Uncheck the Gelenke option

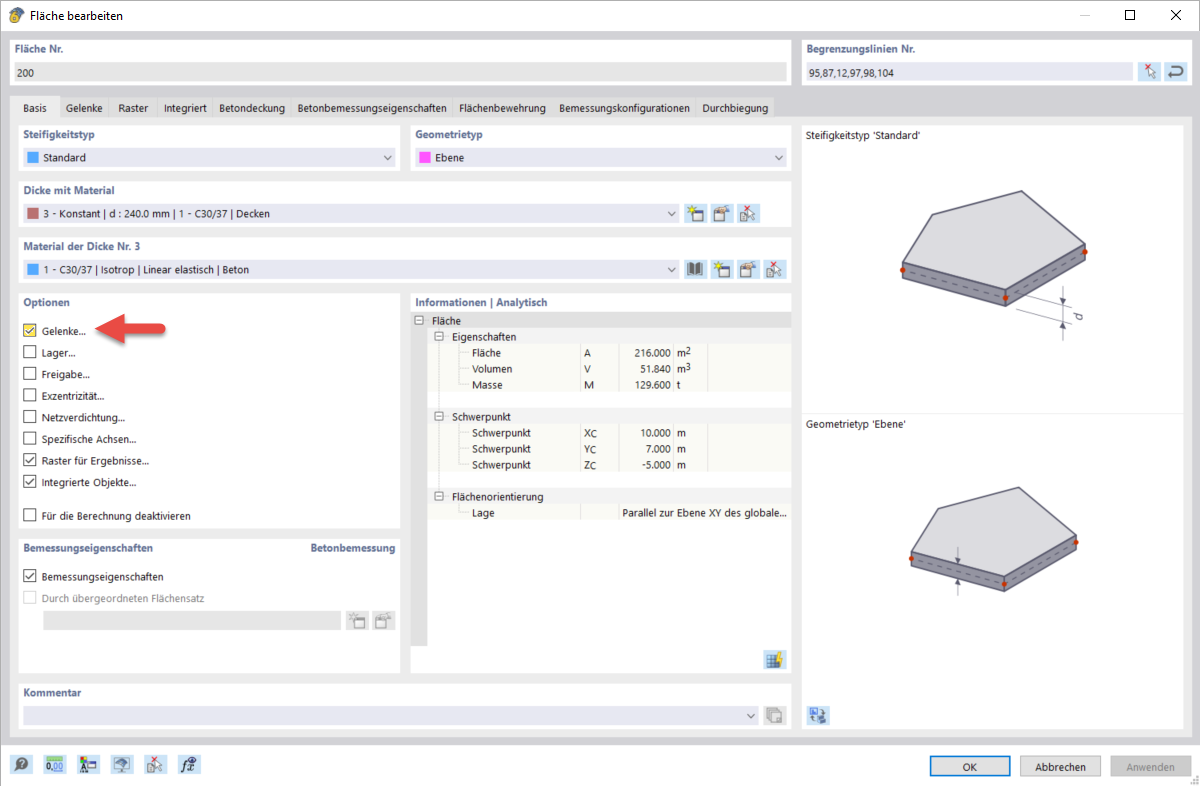pos(30,330)
